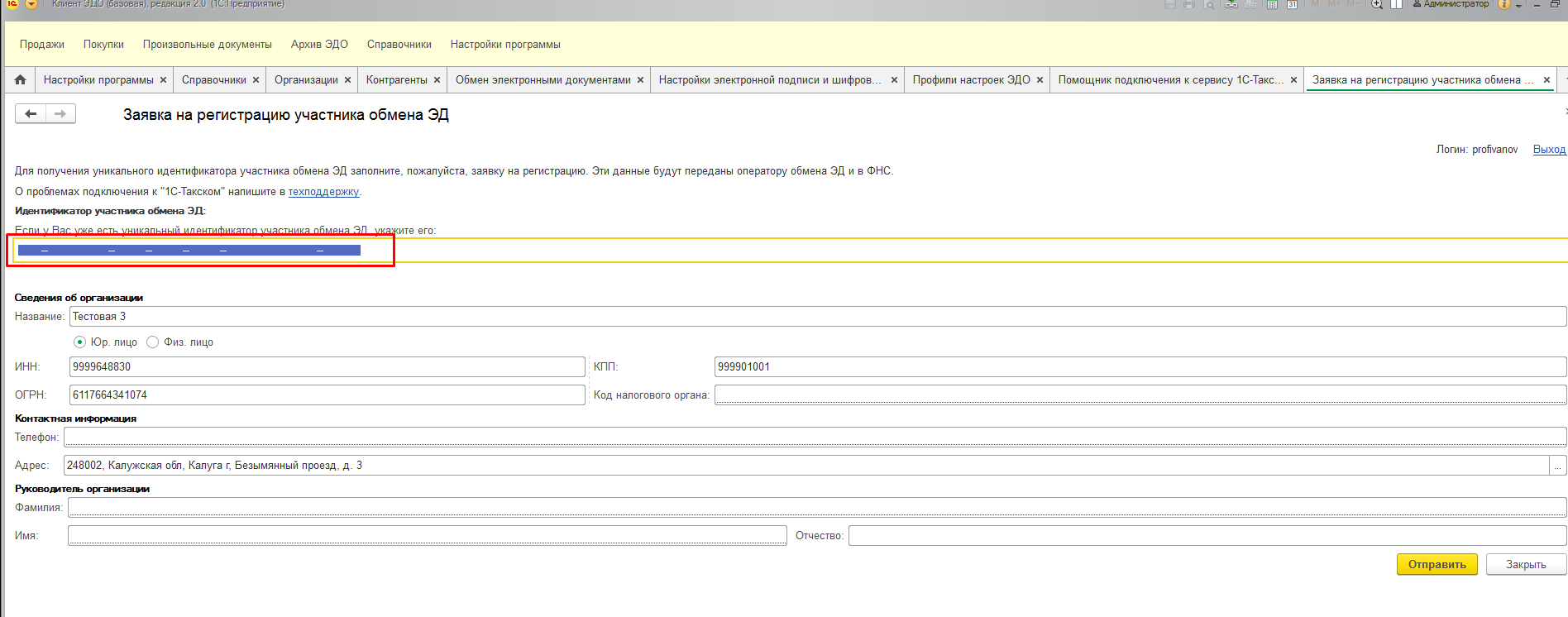
Task: Click the zoom magnifier icon
Action: click(1377, 4)
